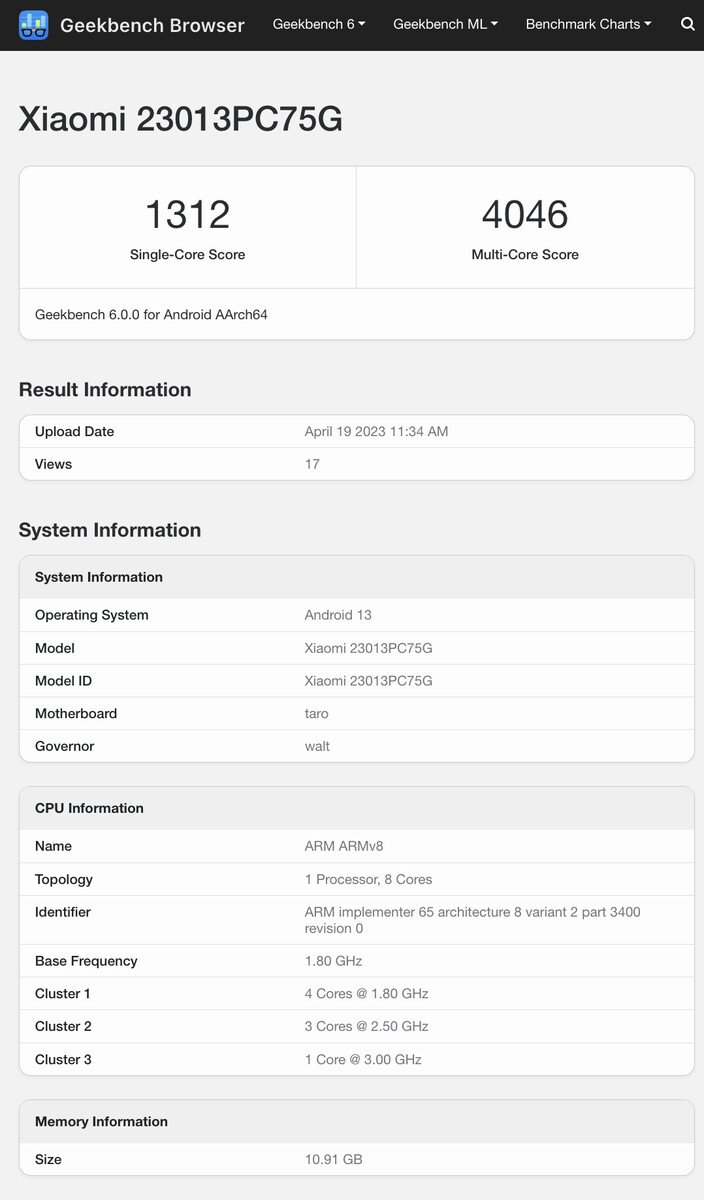
Task: Click the Model ID value Xiaomi 23013PC75G
Action: [x=369, y=681]
